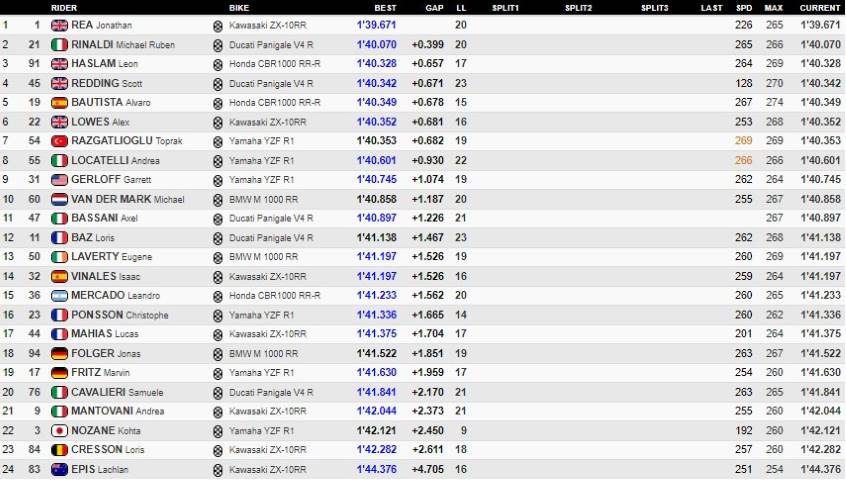Select the BEST column header

pos(385,8)
